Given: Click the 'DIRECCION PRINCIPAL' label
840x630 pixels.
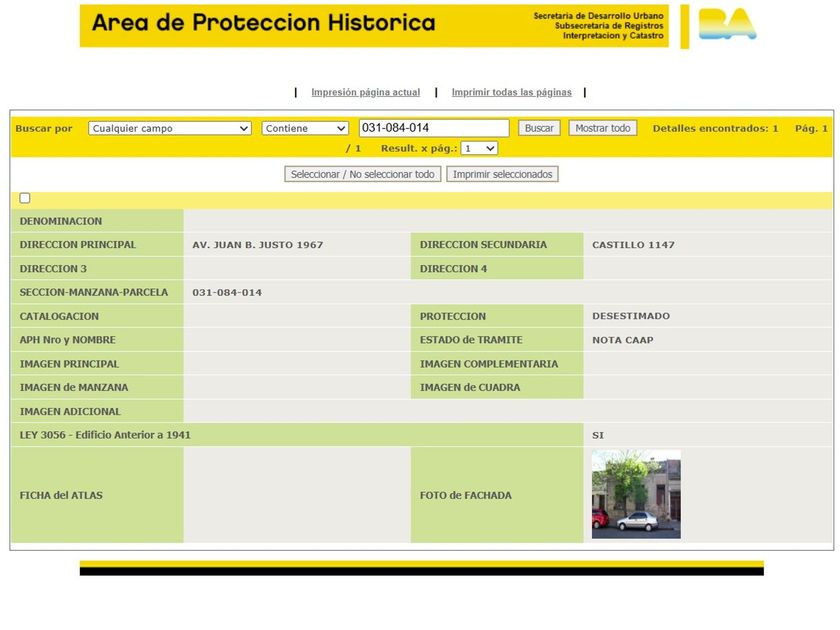Looking at the screenshot, I should (x=78, y=245).
